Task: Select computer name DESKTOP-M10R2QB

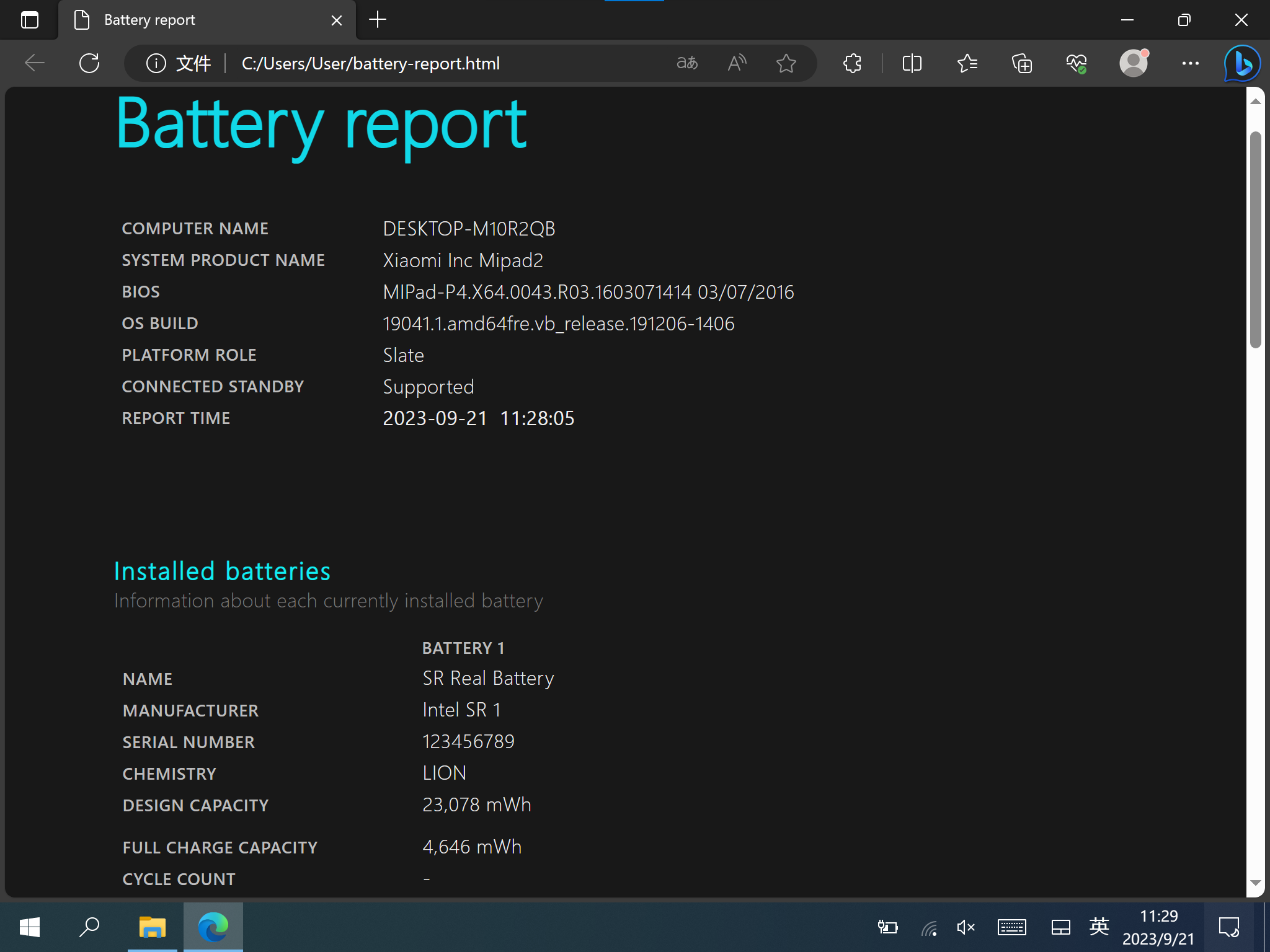Action: click(469, 229)
